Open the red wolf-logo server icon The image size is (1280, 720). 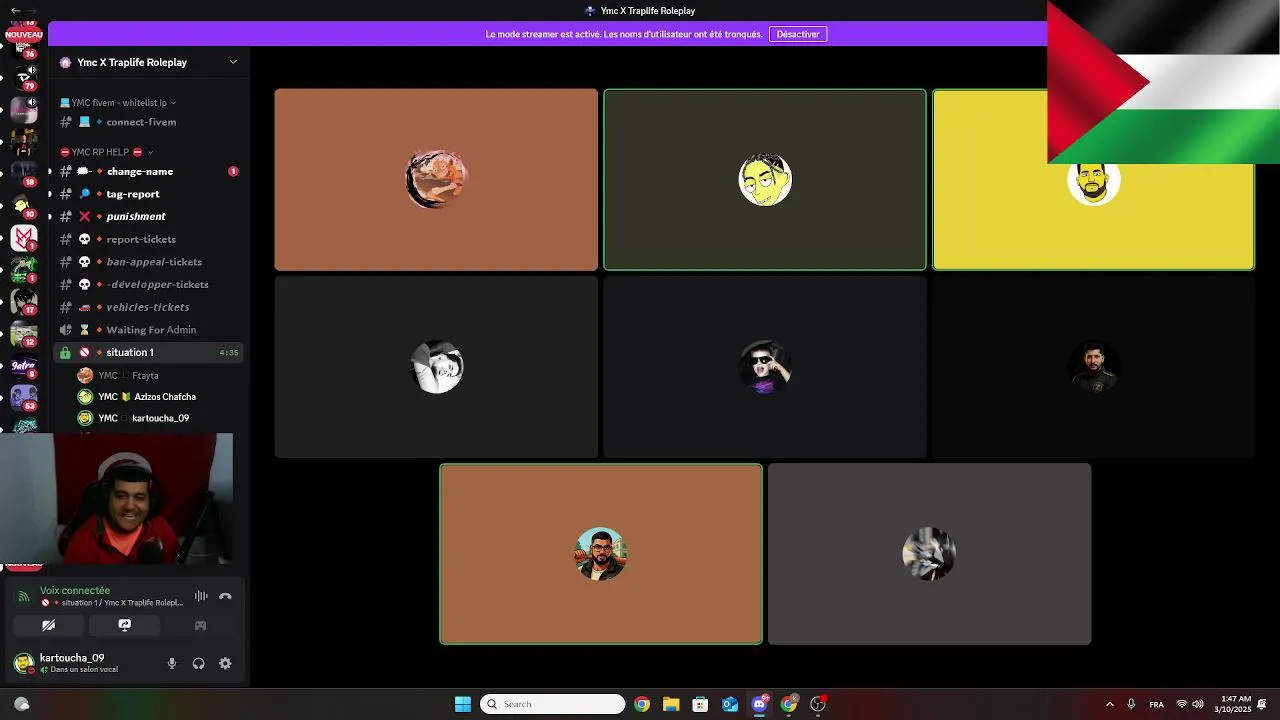pos(24,237)
